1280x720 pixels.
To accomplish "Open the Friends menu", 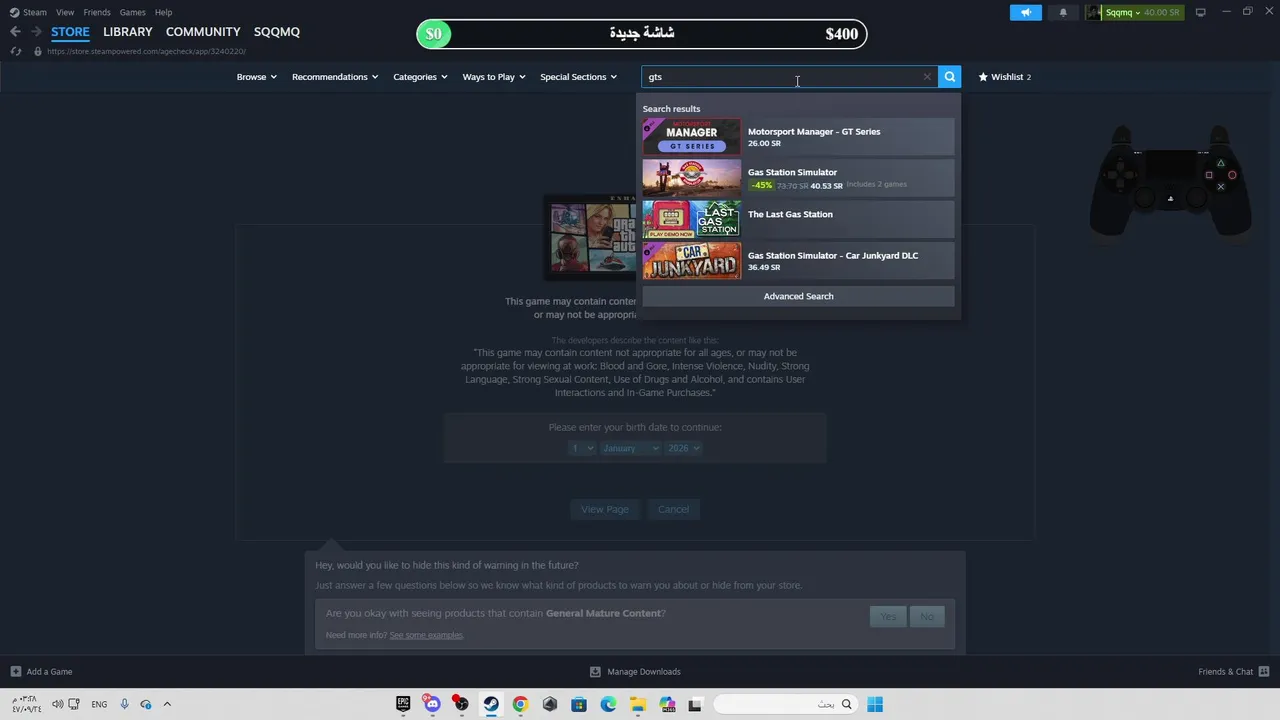I will 97,12.
